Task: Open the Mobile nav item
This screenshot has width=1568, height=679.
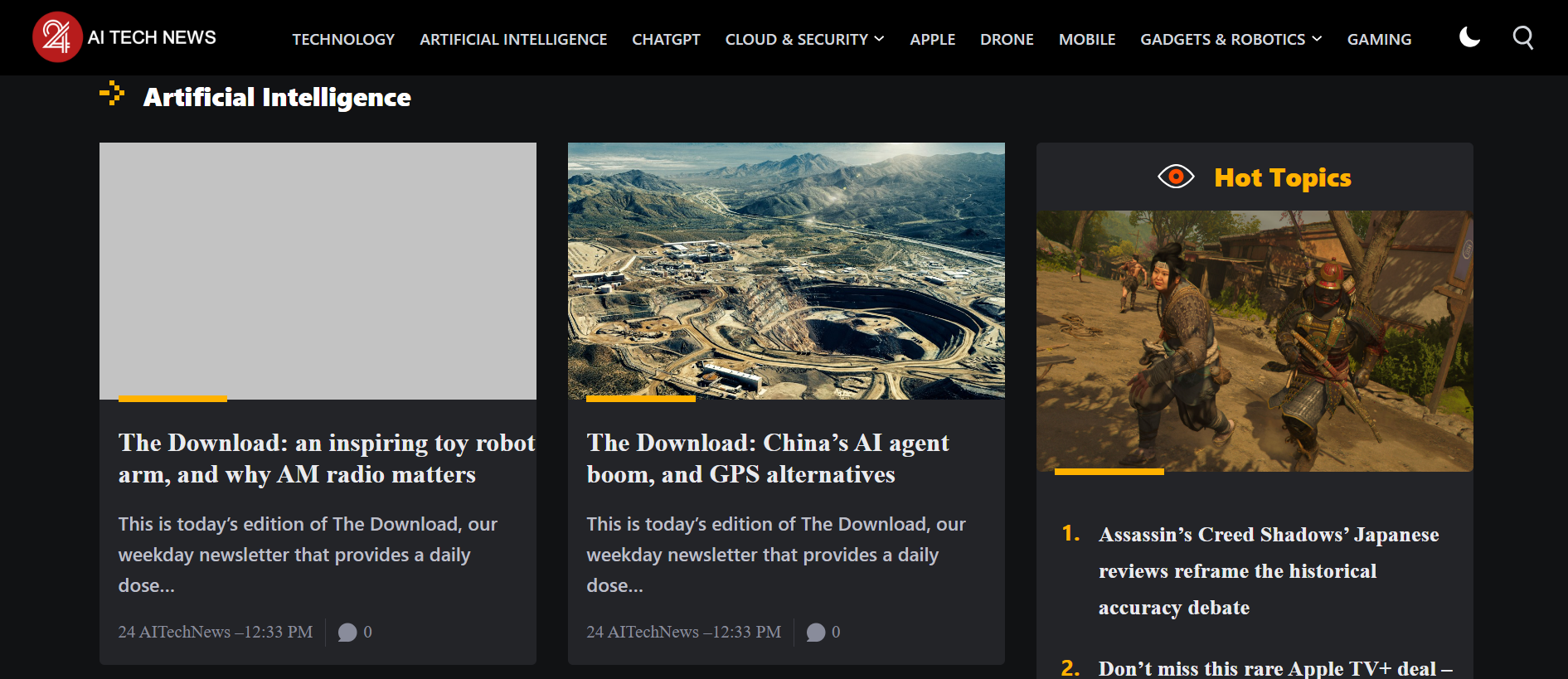Action: 1087,39
